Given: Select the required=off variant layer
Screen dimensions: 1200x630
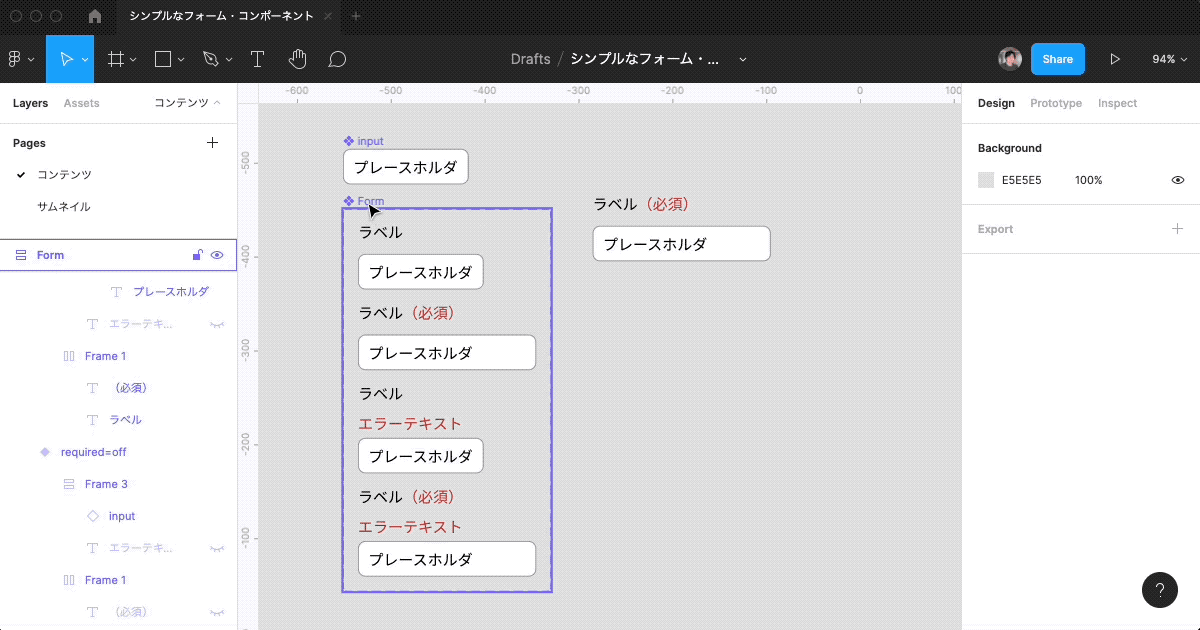Looking at the screenshot, I should tap(93, 452).
